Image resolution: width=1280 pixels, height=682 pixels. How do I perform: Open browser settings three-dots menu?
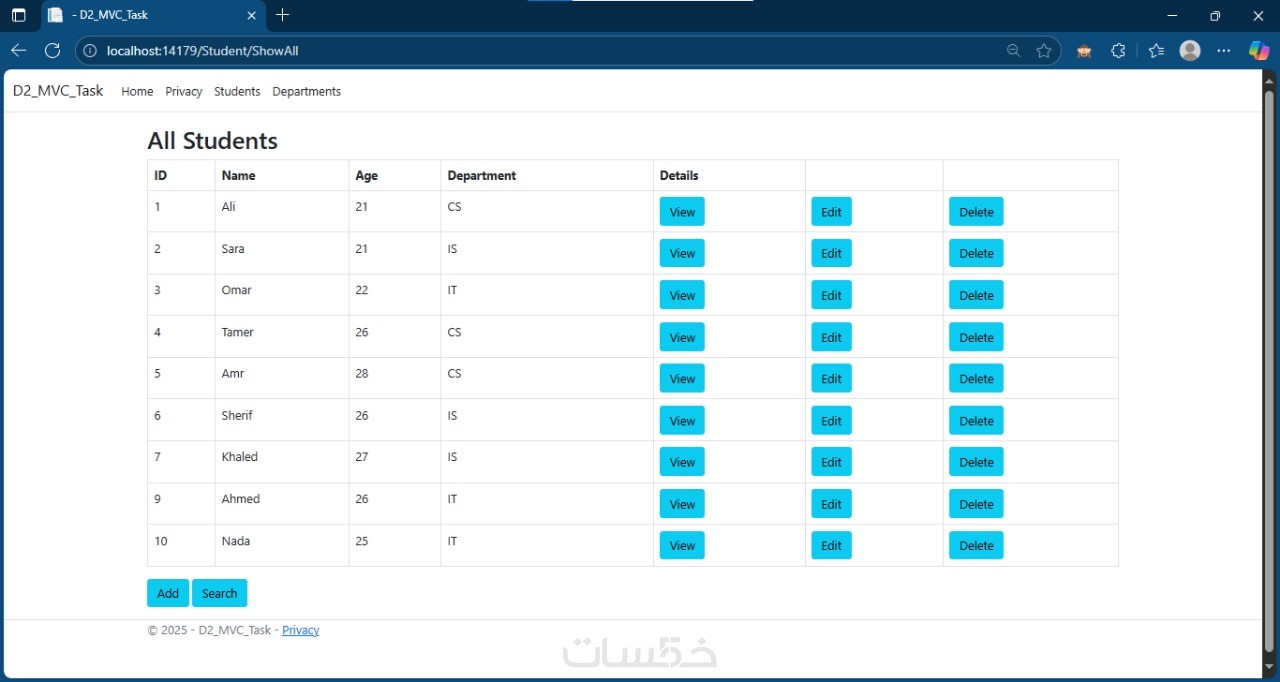coord(1224,51)
